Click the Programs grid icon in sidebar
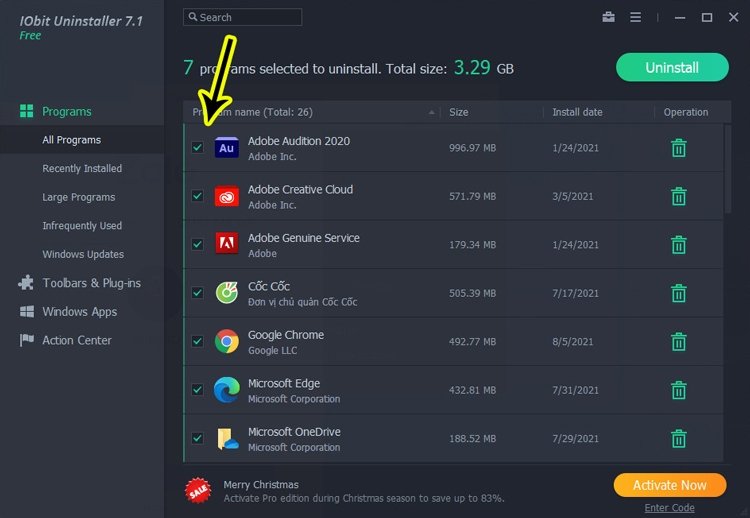750x518 pixels. pyautogui.click(x=26, y=111)
